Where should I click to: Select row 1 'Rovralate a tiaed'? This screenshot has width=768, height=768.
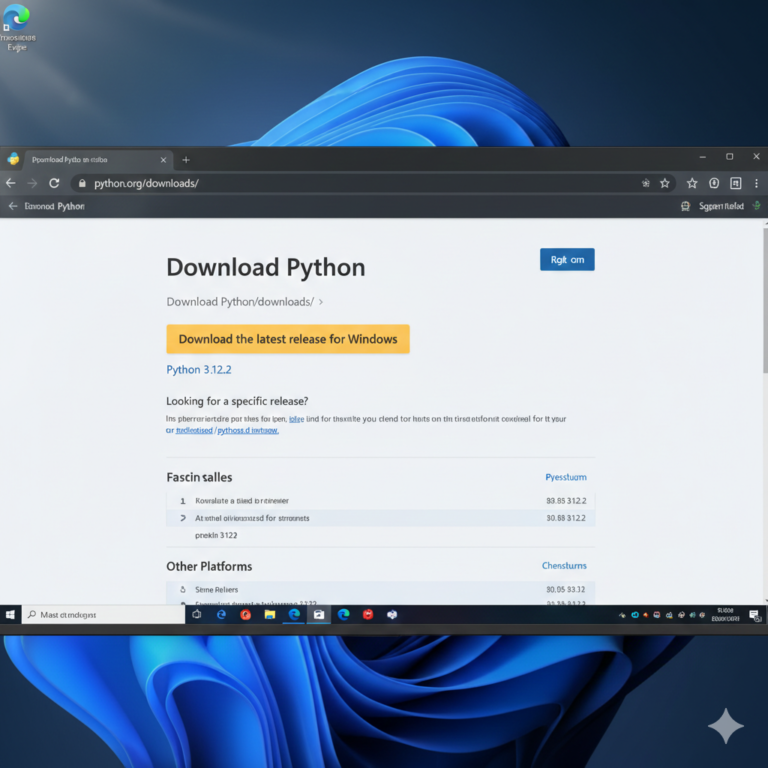(381, 501)
